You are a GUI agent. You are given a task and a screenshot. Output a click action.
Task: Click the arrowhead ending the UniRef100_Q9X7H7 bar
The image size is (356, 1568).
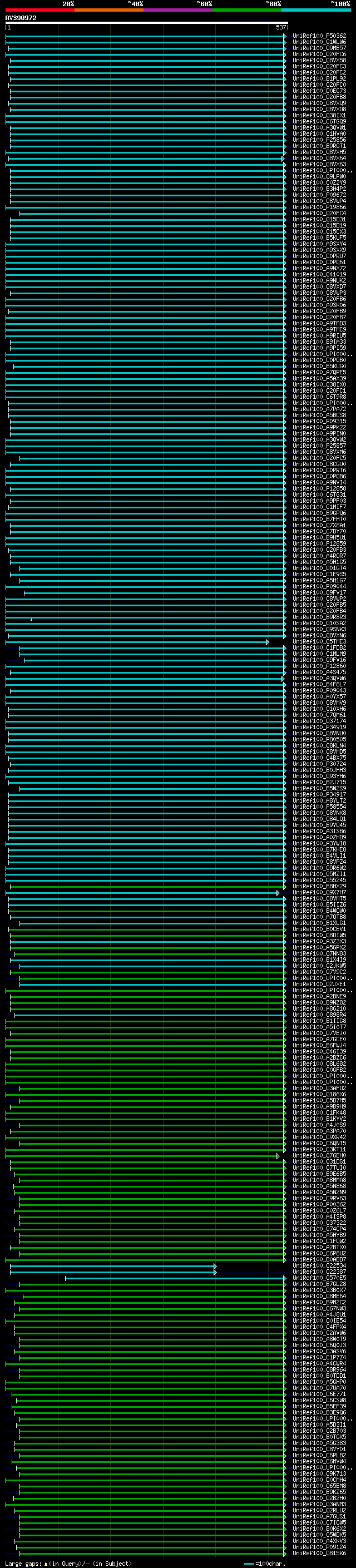(278, 893)
